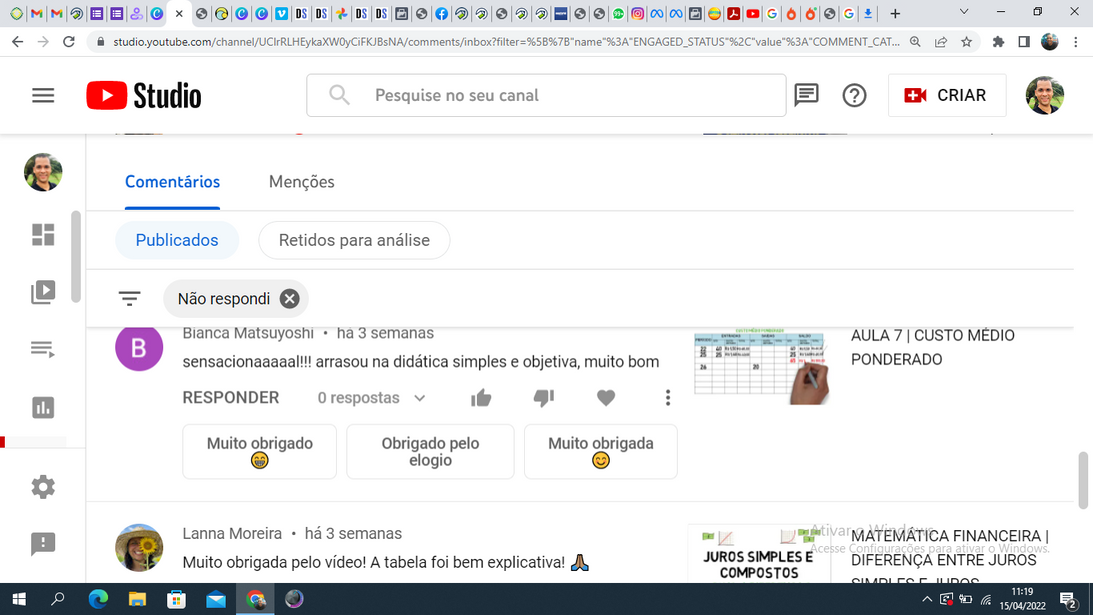Choose the Obrigado pelo elogio quick reply

(430, 452)
